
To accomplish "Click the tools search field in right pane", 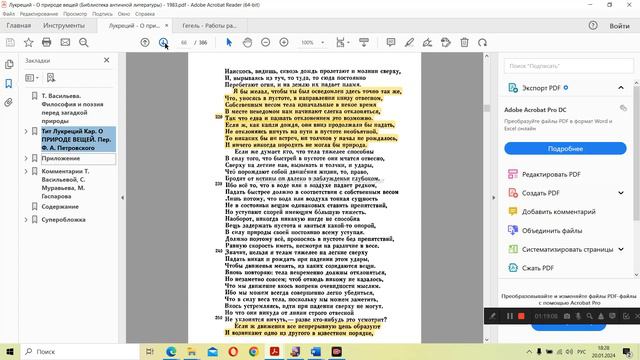I will point(569,66).
